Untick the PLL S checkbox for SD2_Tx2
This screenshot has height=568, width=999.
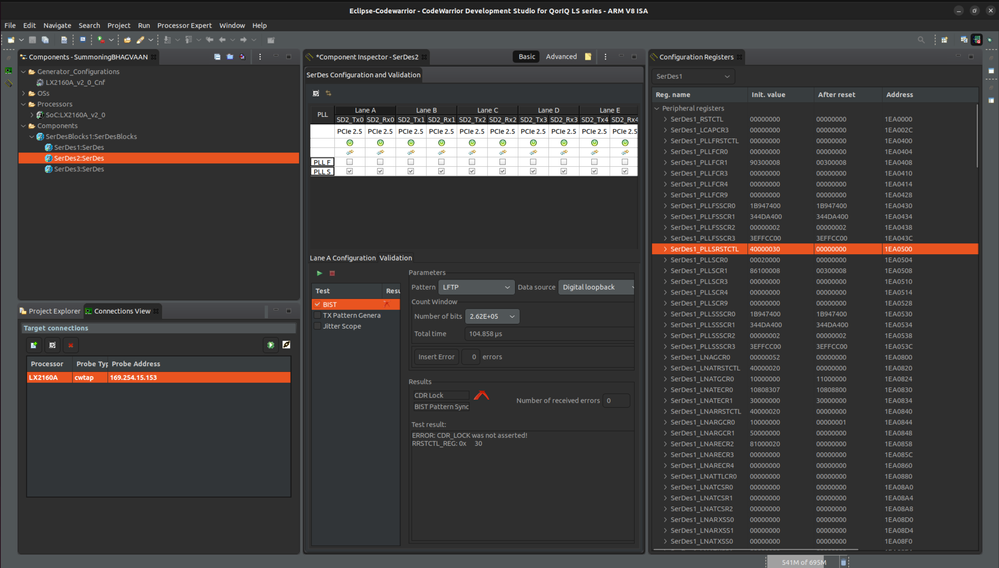471,171
